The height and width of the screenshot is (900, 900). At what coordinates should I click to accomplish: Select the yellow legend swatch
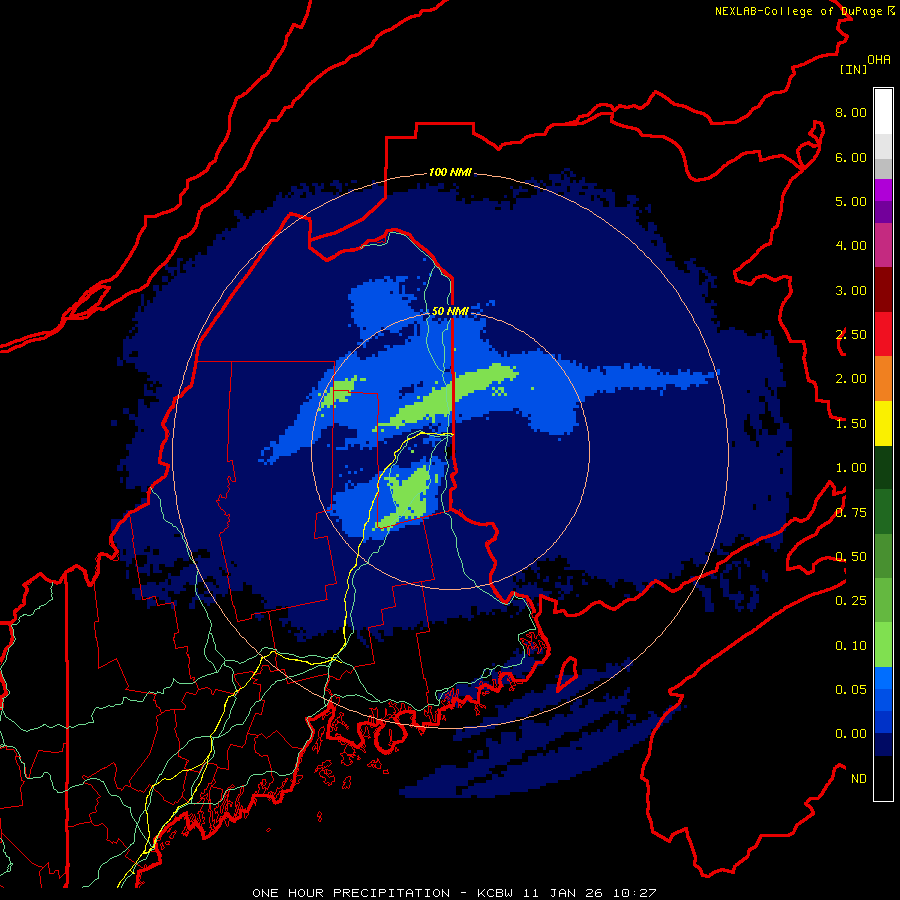(883, 423)
